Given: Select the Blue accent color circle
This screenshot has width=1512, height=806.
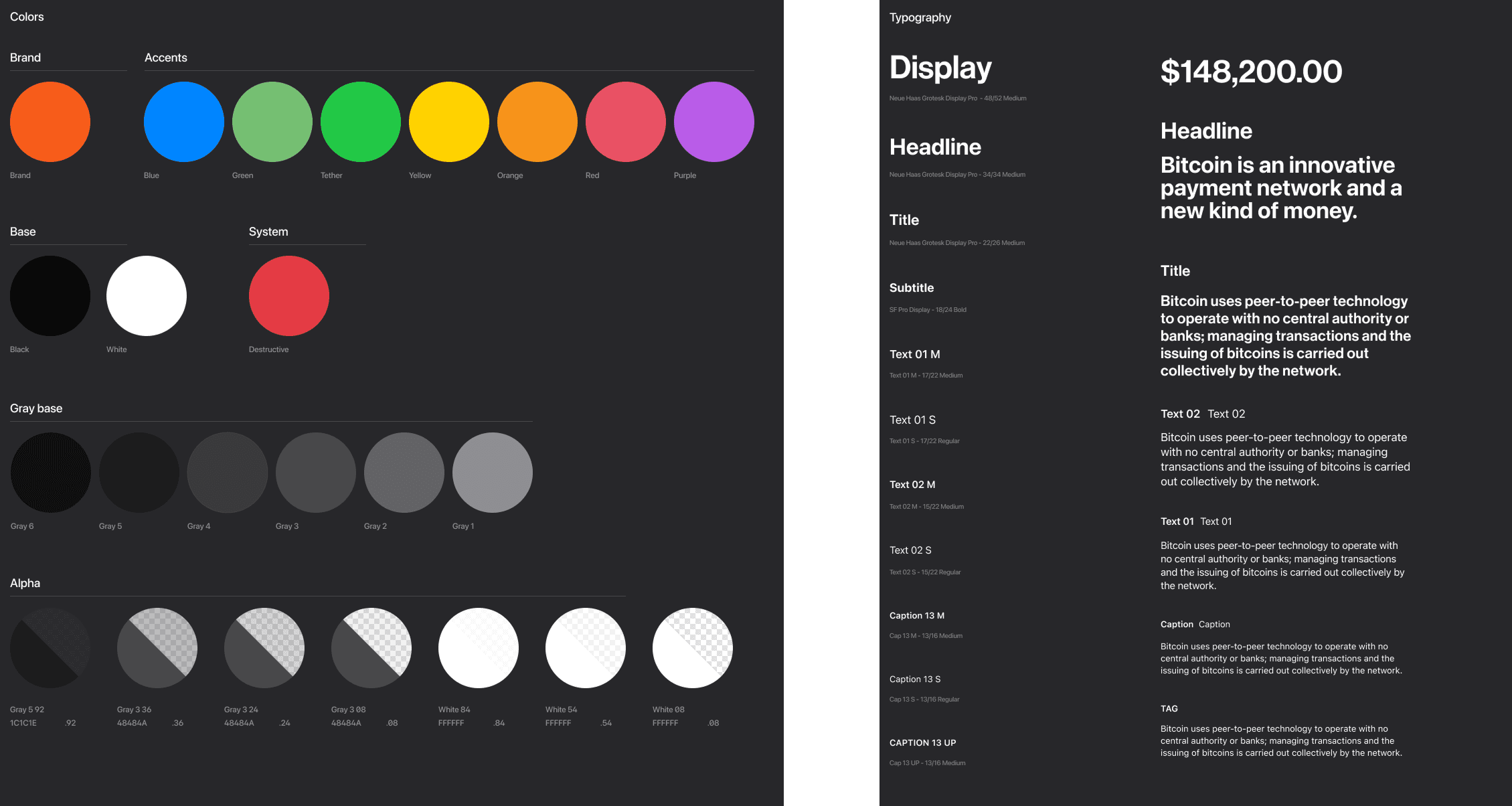Looking at the screenshot, I should tap(184, 122).
